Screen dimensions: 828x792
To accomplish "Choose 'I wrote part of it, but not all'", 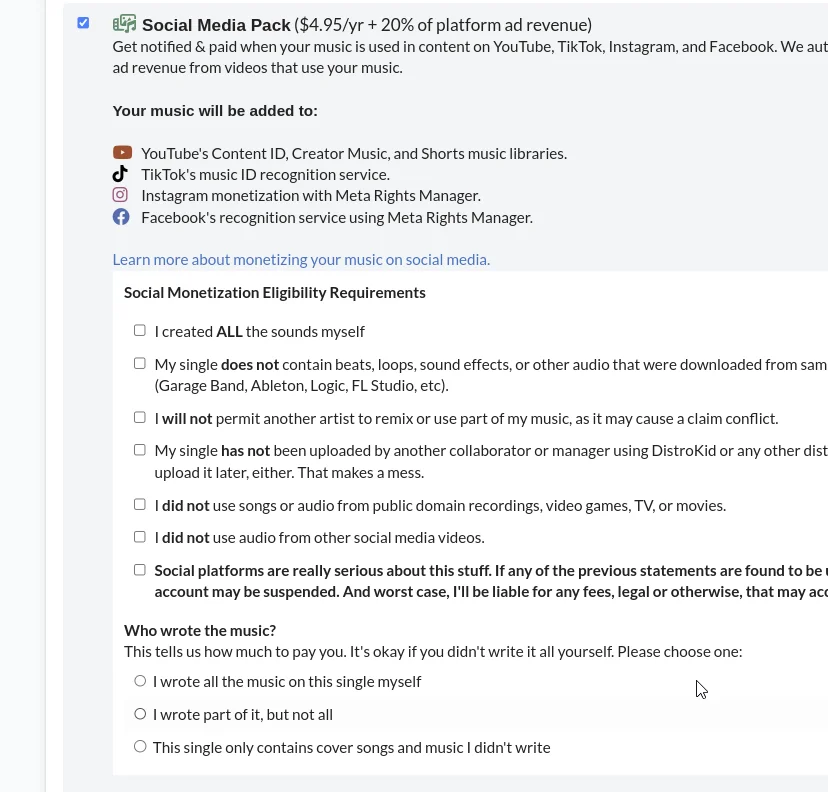I will pos(140,714).
